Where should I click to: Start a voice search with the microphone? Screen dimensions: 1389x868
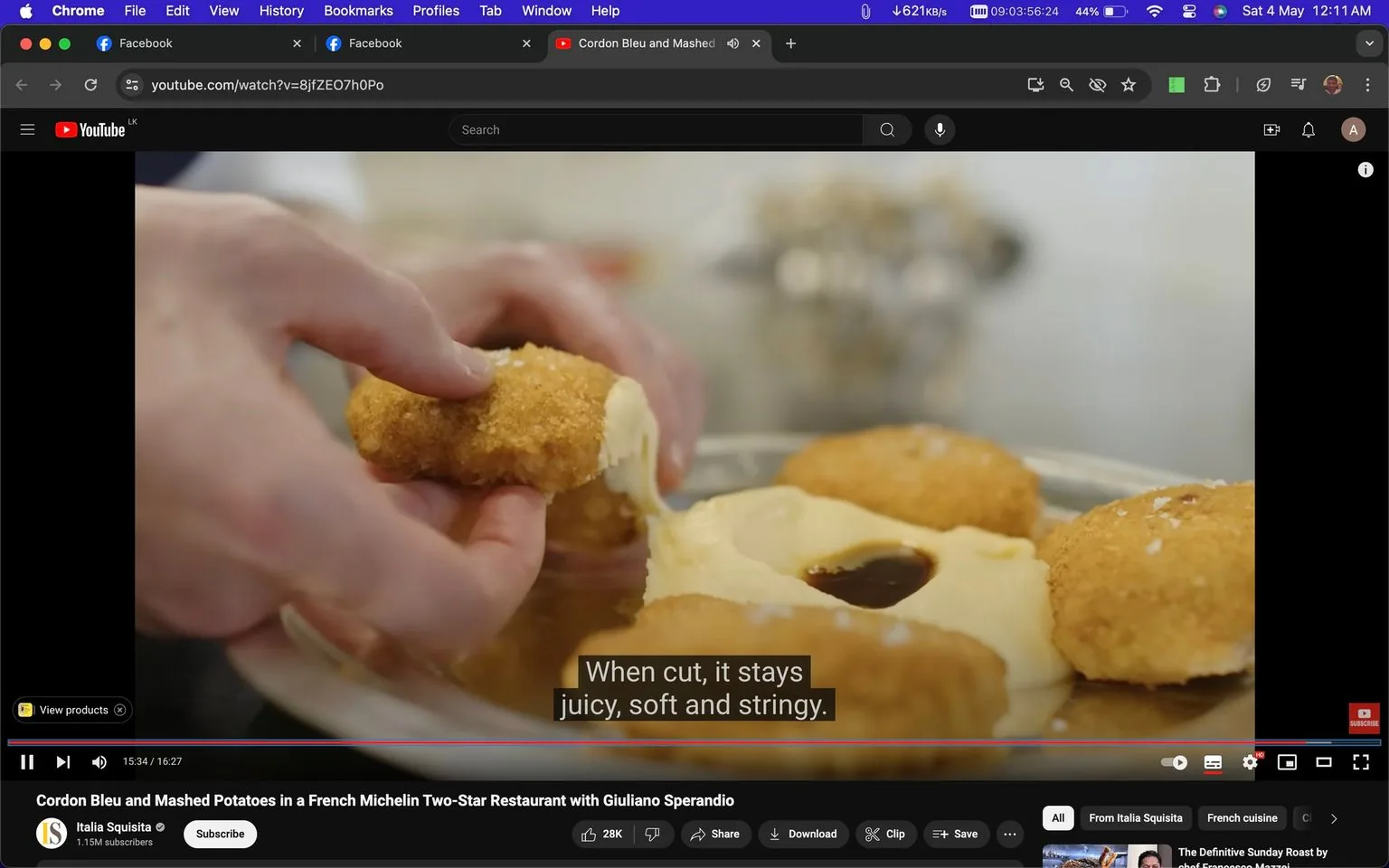[940, 129]
